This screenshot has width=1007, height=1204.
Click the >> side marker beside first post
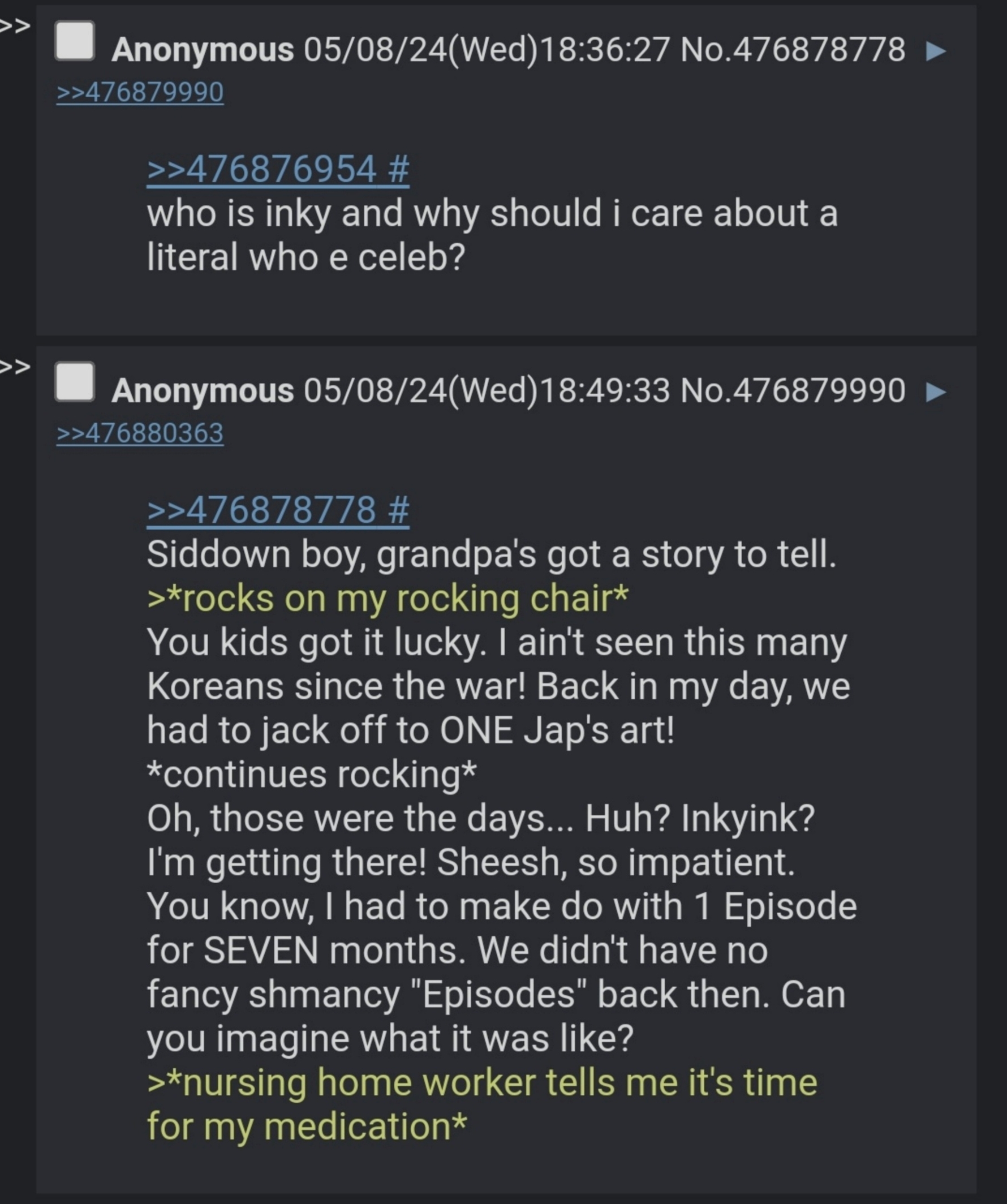15,27
